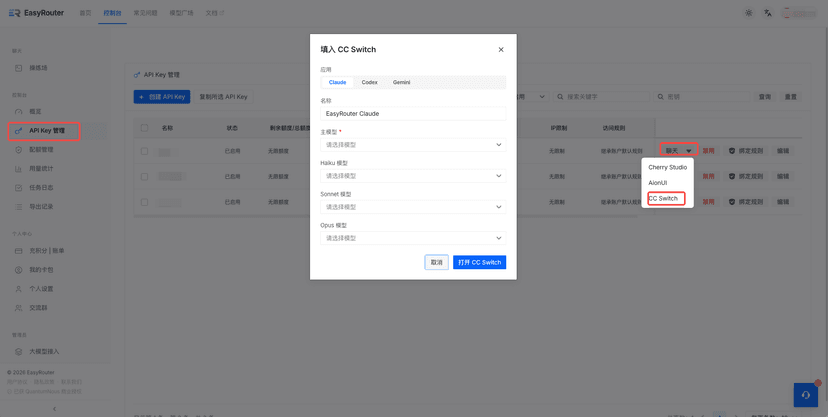Open the 主模型 model dropdown

413,145
